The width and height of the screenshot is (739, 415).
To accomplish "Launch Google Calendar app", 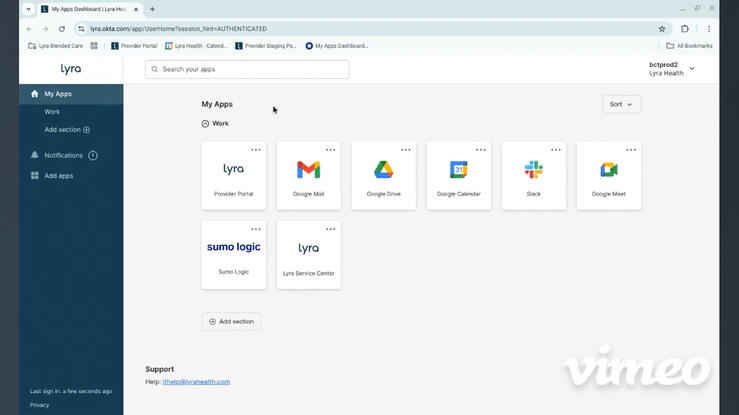I will tap(458, 176).
